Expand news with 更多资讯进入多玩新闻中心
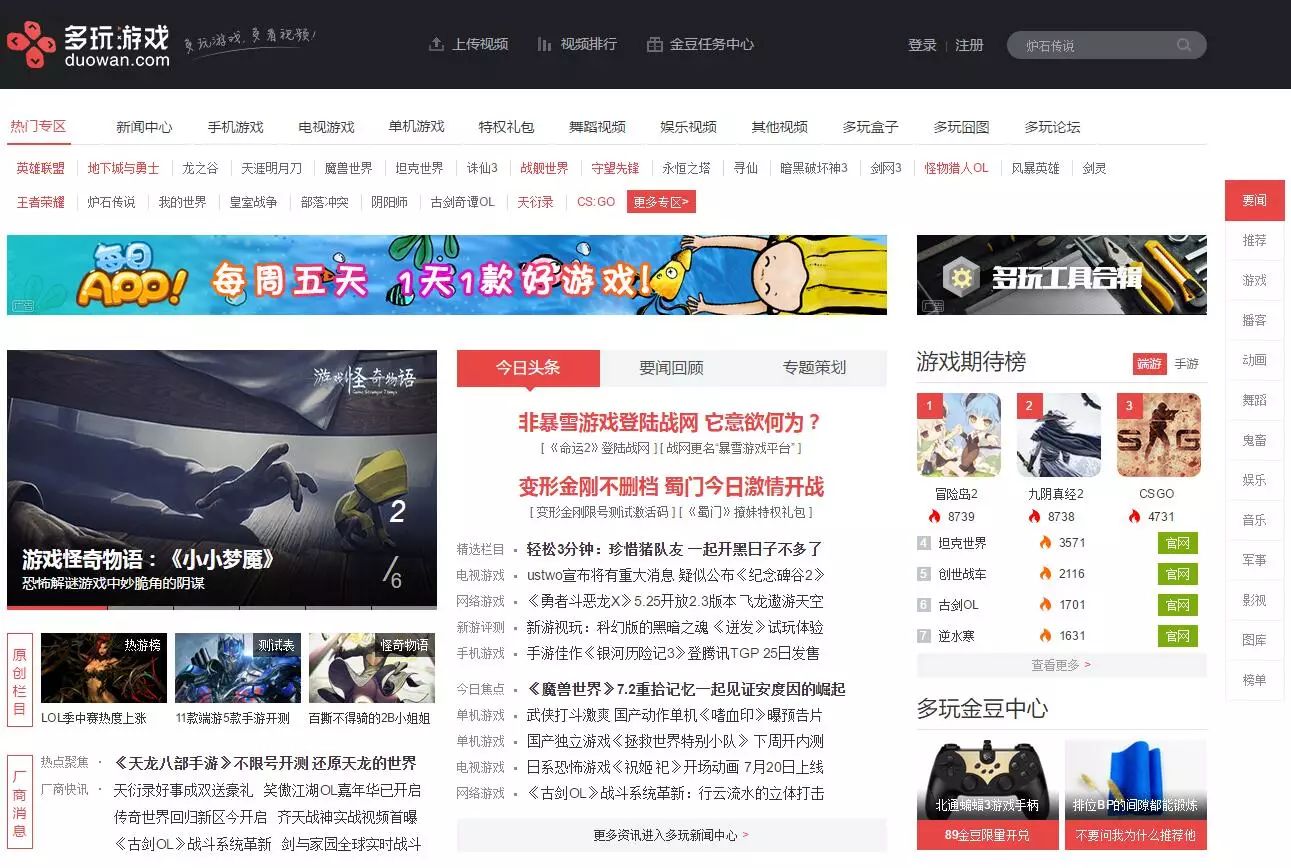 (x=671, y=835)
